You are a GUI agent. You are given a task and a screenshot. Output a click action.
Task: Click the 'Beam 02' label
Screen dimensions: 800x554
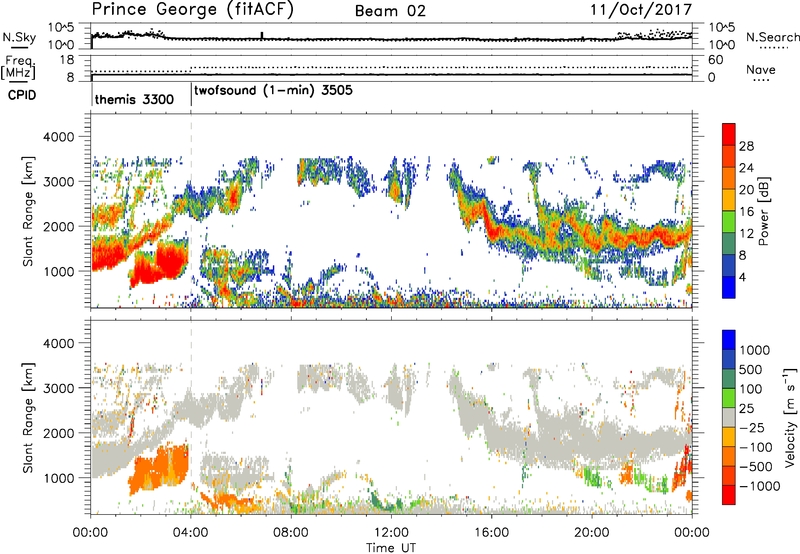(x=390, y=11)
